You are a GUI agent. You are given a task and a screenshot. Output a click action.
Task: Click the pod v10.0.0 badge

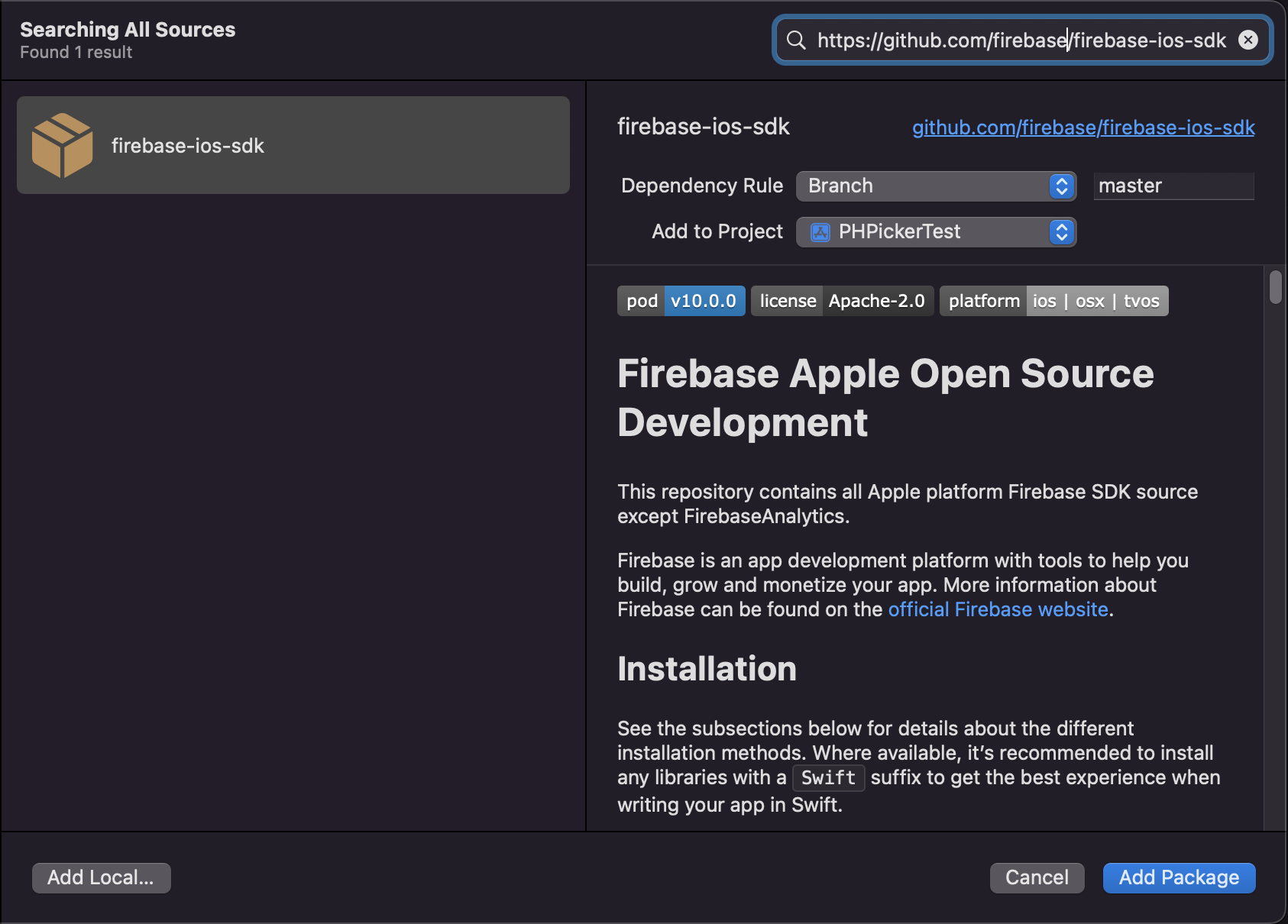(681, 301)
